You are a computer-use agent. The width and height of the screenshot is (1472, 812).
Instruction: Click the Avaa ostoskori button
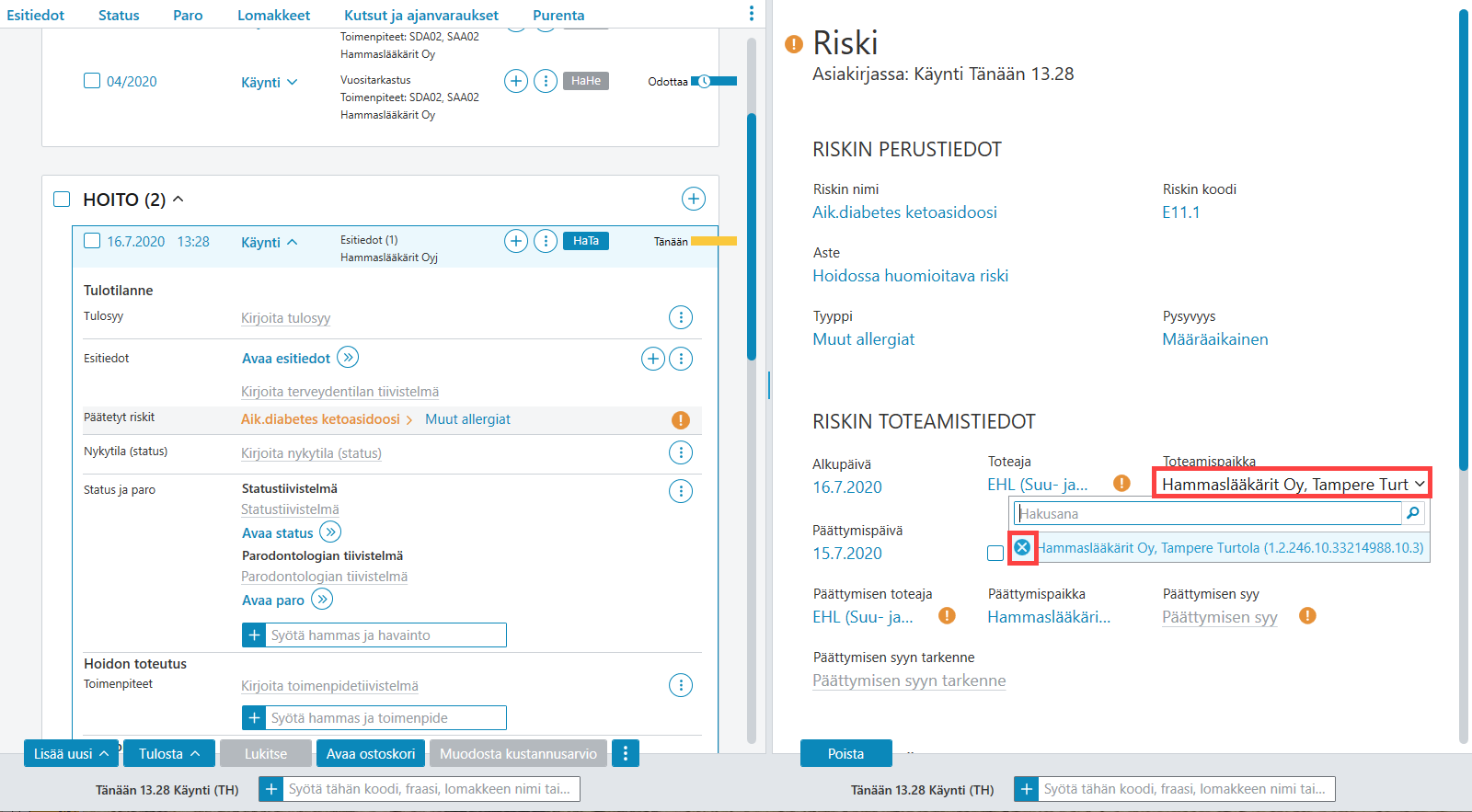pyautogui.click(x=371, y=753)
